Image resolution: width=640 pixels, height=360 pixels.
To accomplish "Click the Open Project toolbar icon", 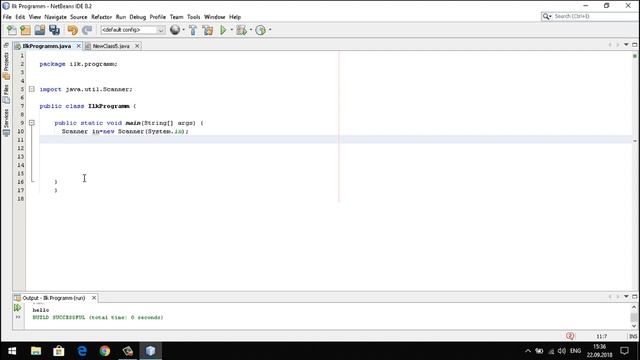I will (40, 30).
